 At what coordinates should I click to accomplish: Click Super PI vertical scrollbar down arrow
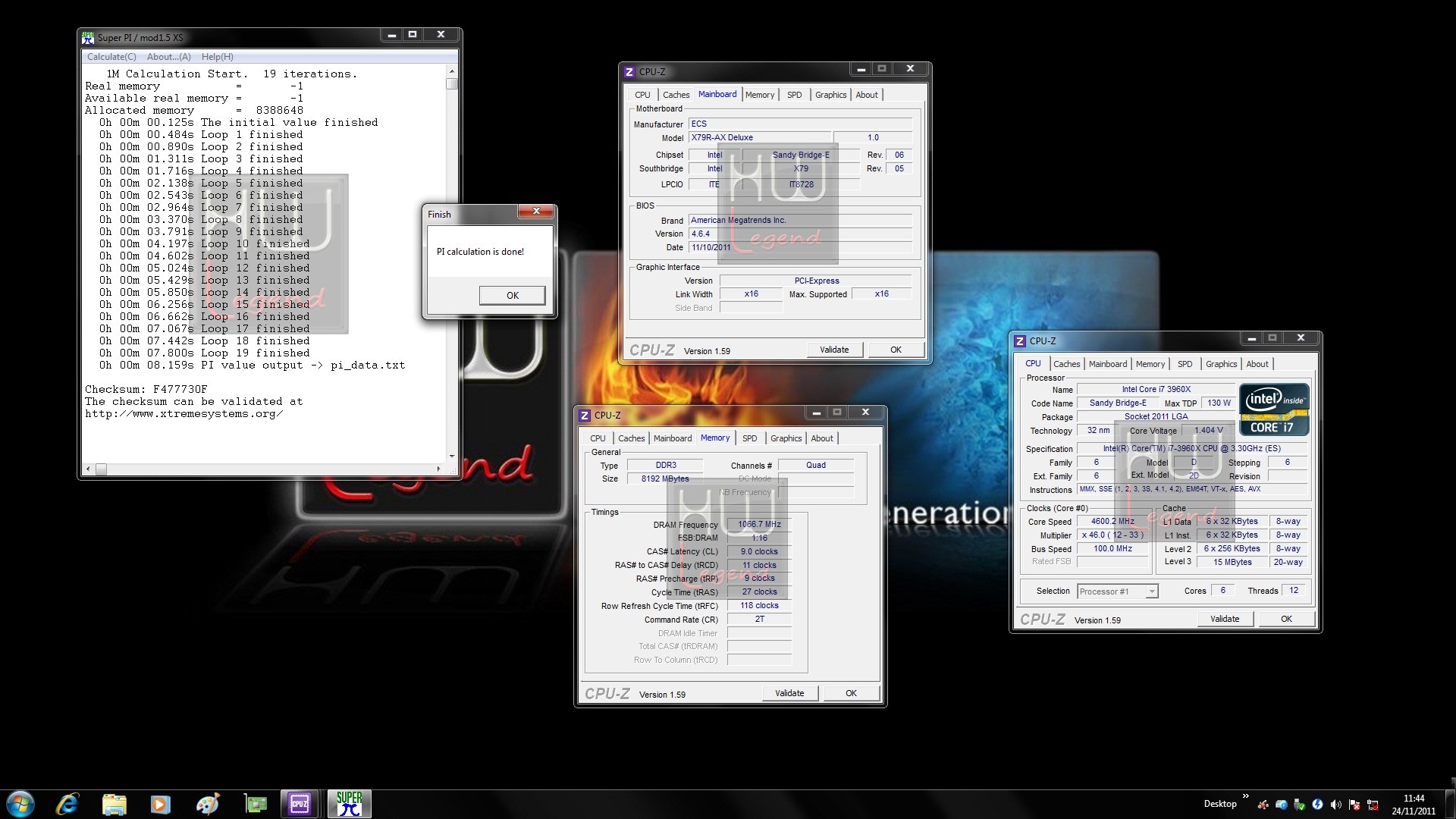pos(452,457)
